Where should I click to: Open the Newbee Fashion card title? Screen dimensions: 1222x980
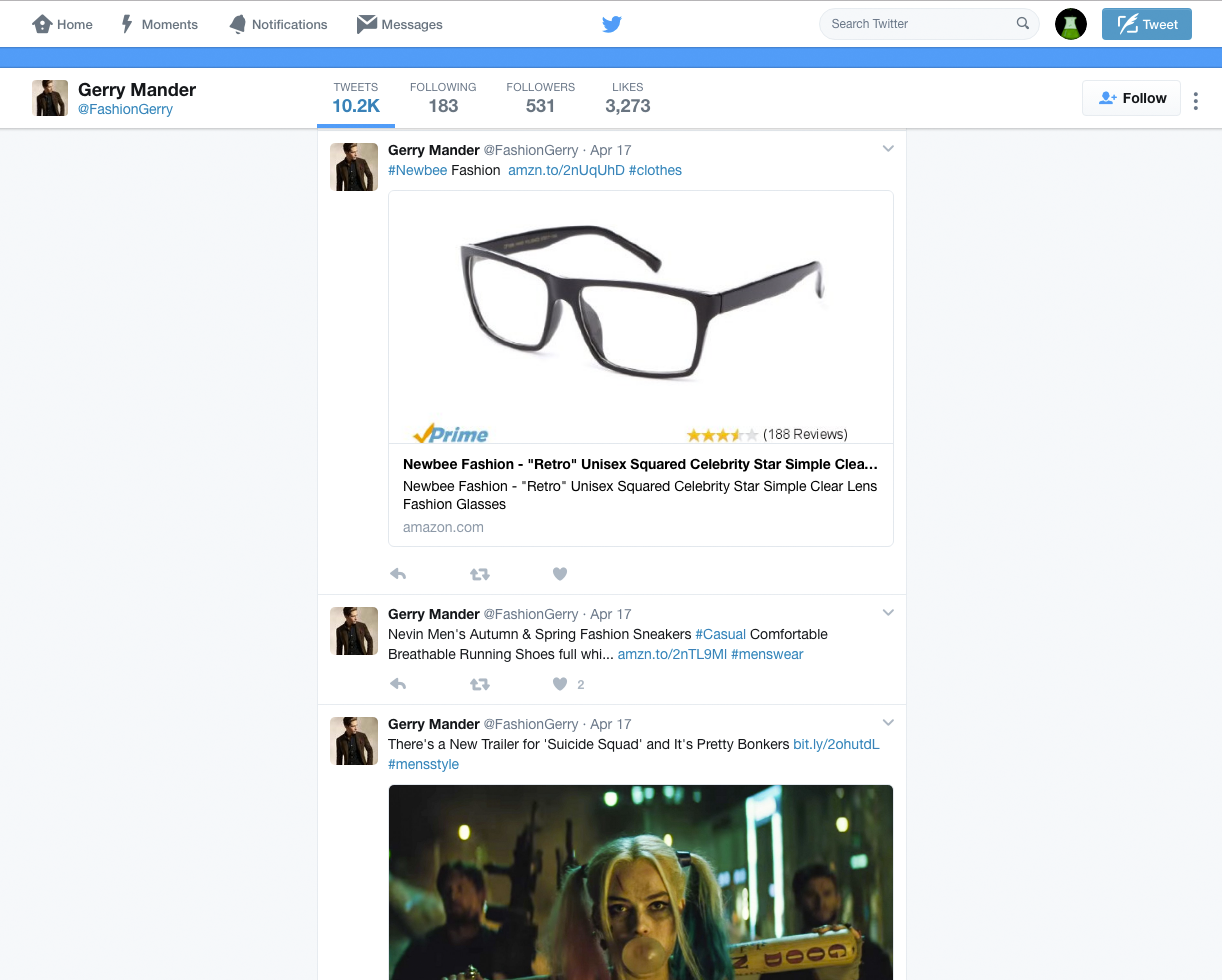(640, 464)
